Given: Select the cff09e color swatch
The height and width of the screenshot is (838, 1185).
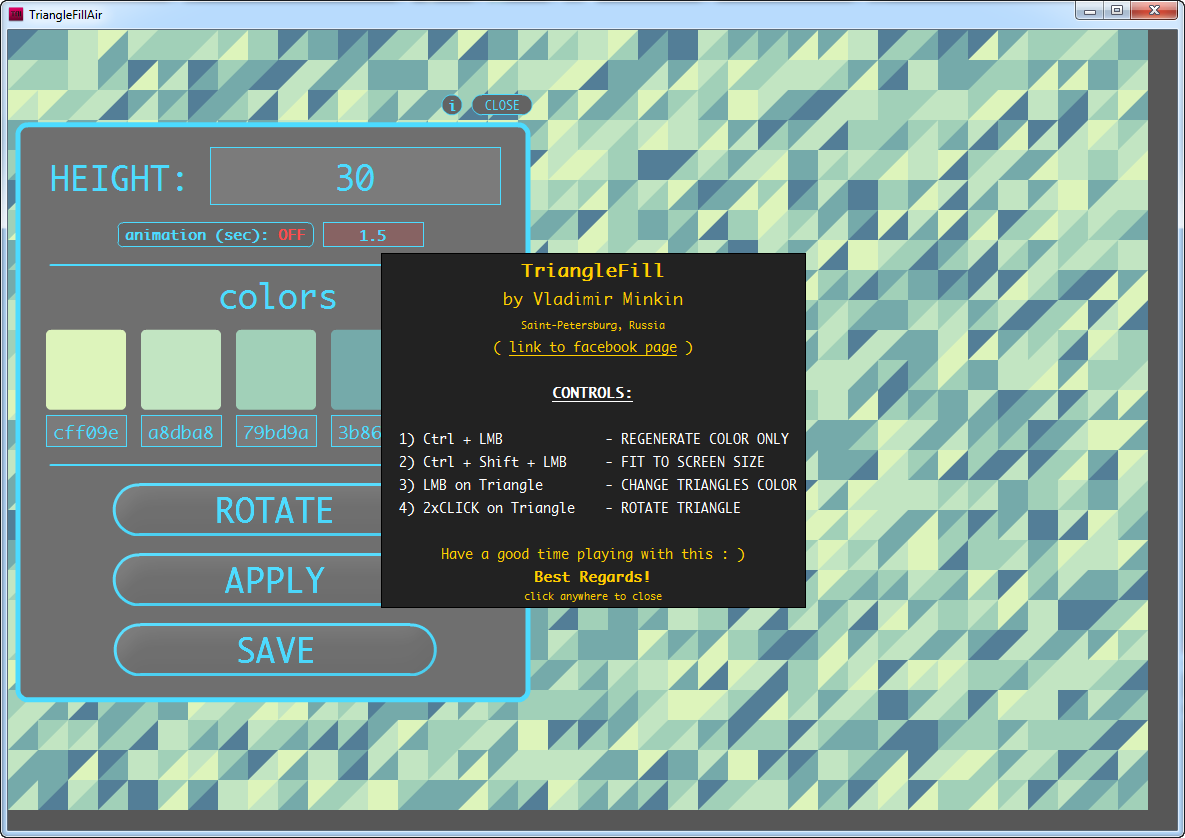Looking at the screenshot, I should [x=86, y=370].
